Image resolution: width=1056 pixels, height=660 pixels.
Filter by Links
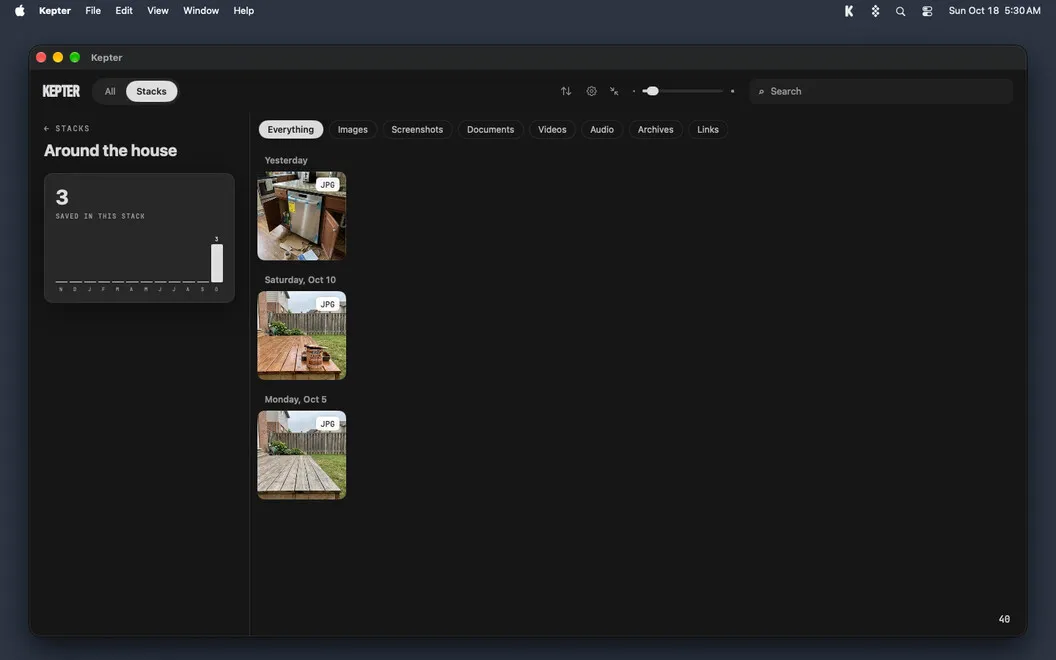pos(708,129)
